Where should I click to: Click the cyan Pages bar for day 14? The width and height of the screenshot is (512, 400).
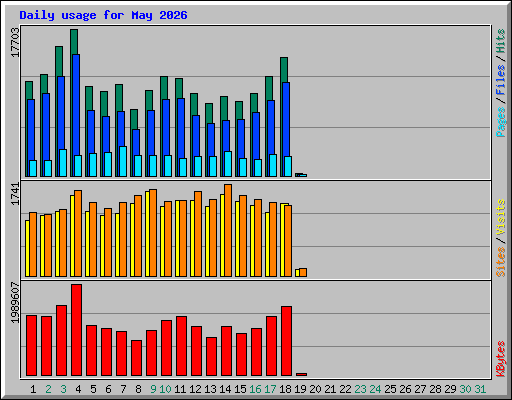click(228, 164)
